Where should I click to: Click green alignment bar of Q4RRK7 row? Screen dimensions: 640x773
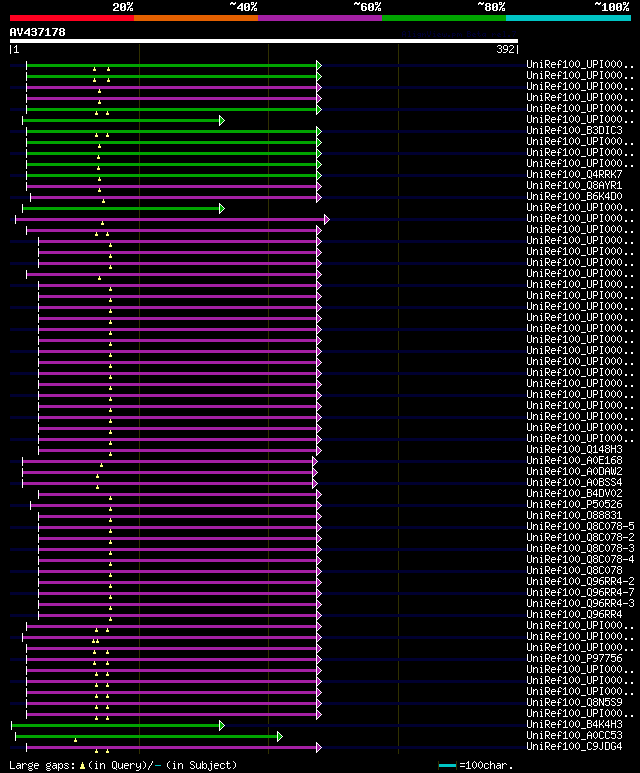click(x=172, y=175)
